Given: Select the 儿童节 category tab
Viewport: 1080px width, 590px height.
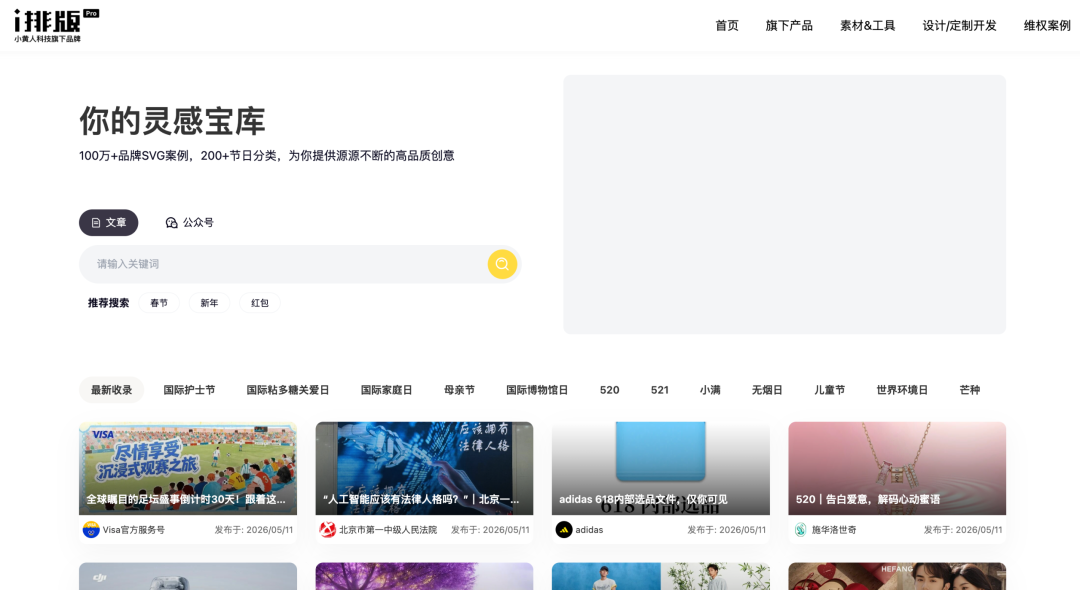Looking at the screenshot, I should [829, 390].
